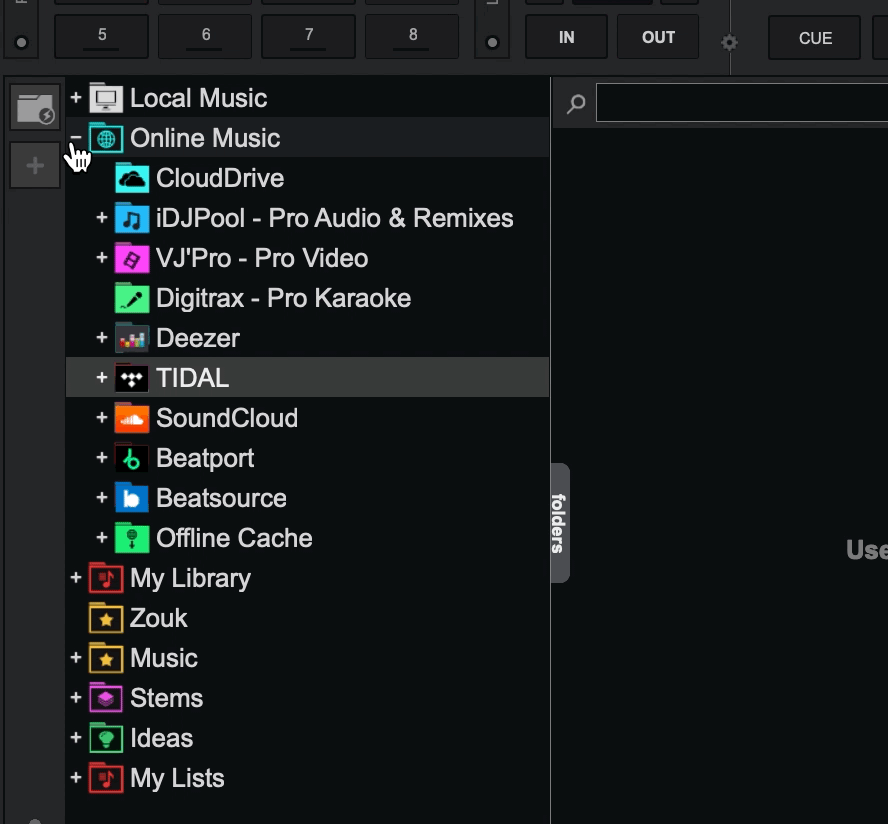Click the add shortcut plus button in sidebar
The height and width of the screenshot is (824, 888).
click(35, 165)
